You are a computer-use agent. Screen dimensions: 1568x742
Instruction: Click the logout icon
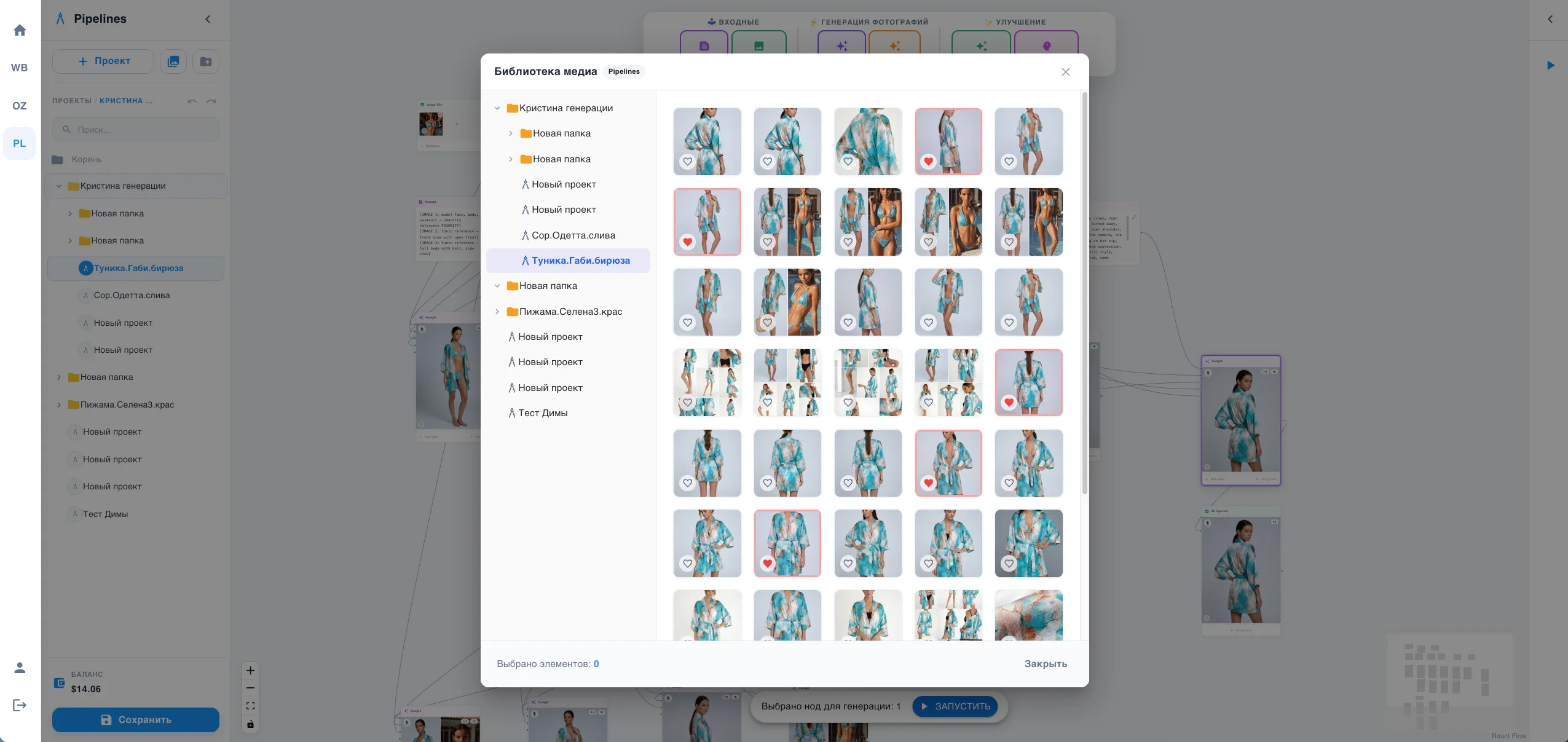(x=20, y=705)
